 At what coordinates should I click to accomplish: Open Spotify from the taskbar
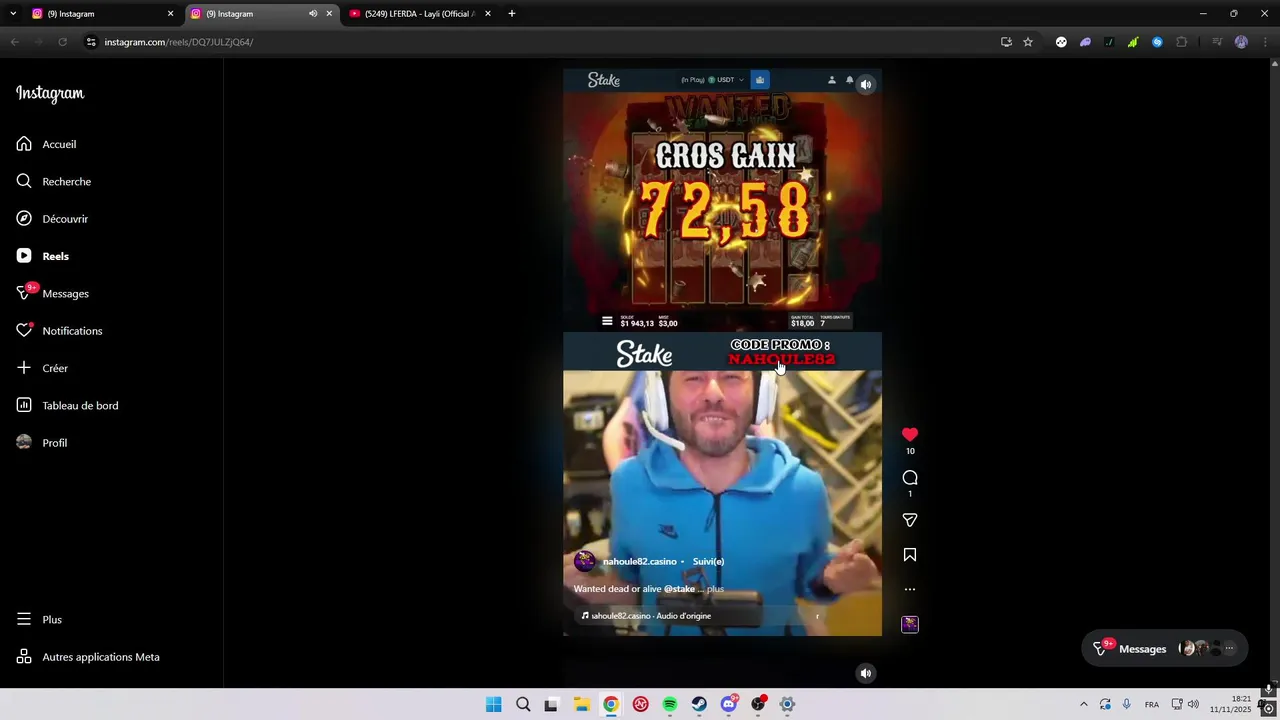(x=670, y=704)
